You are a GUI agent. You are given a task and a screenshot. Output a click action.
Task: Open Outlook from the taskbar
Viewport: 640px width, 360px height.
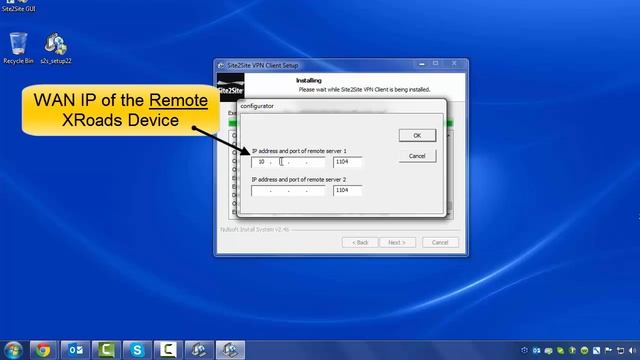(75, 350)
